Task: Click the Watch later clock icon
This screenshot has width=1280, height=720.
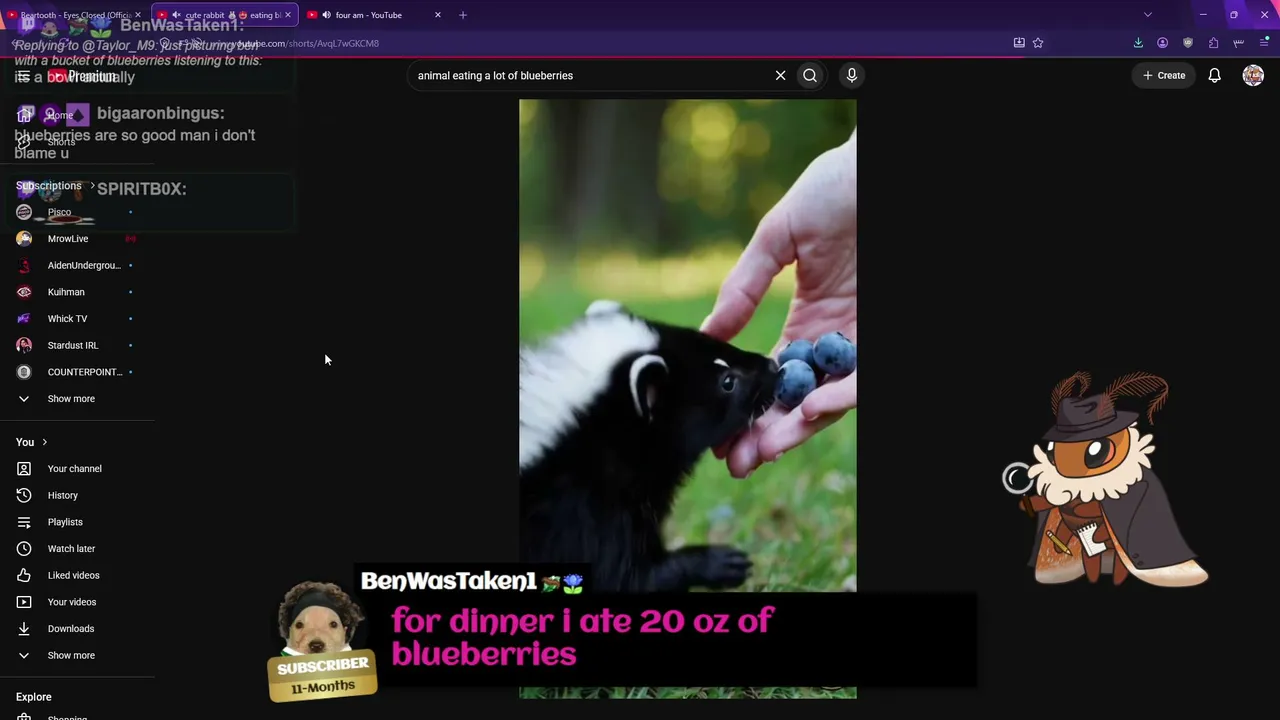Action: click(x=24, y=549)
